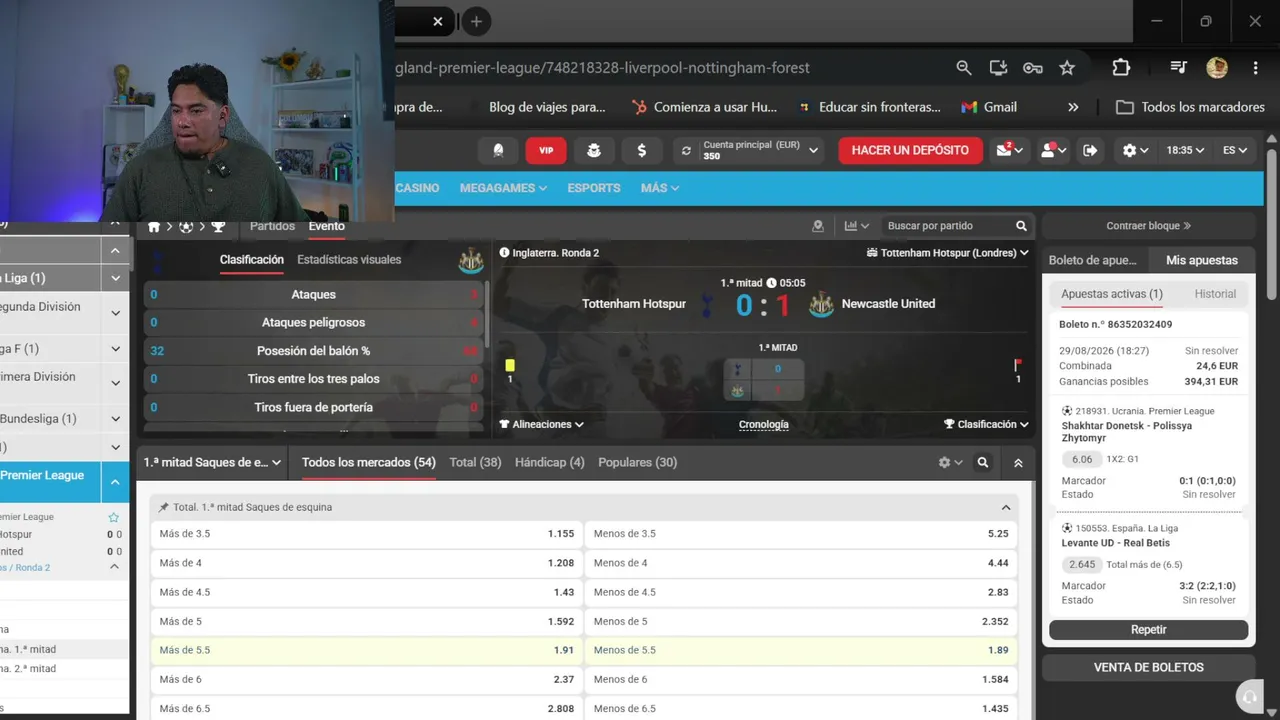The image size is (1280, 720).
Task: Show more hidden bookmarks
Action: pyautogui.click(x=1073, y=107)
